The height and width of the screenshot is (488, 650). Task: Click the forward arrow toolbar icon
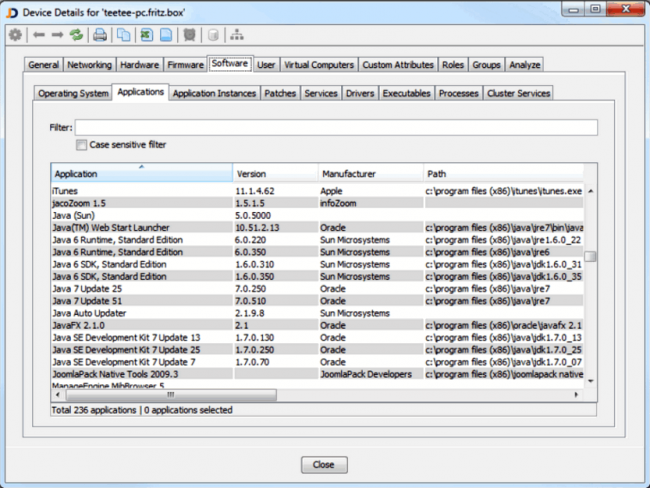[x=57, y=35]
